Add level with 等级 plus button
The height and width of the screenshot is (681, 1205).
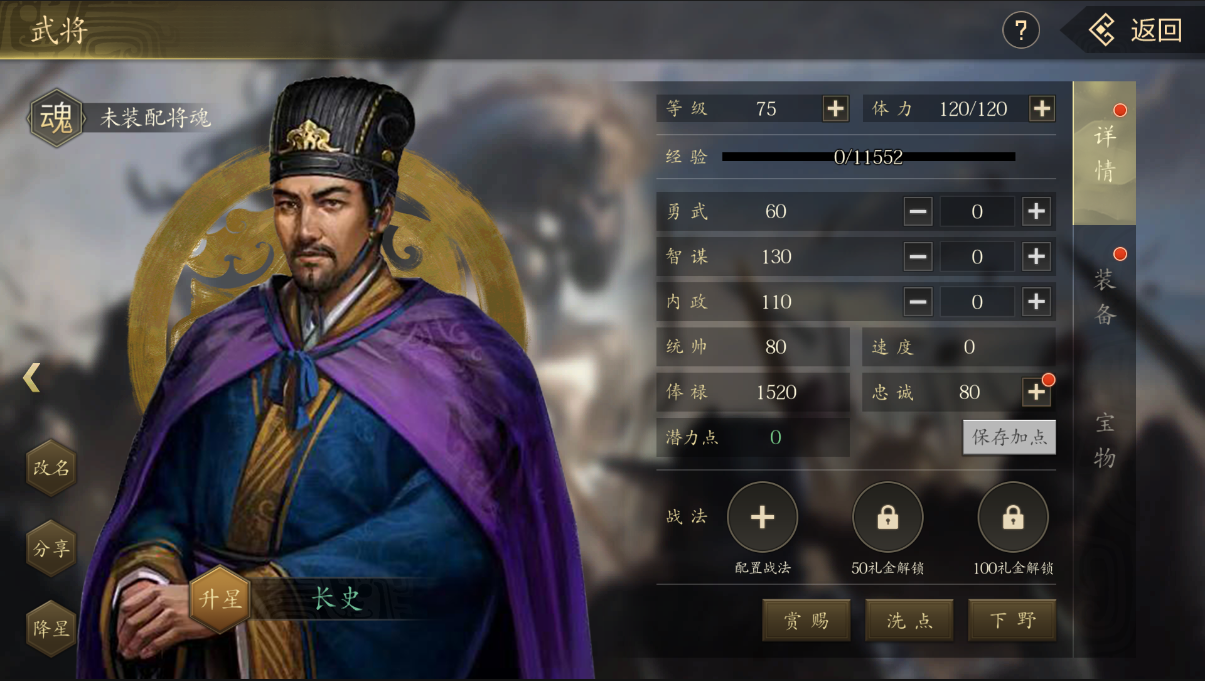click(835, 108)
